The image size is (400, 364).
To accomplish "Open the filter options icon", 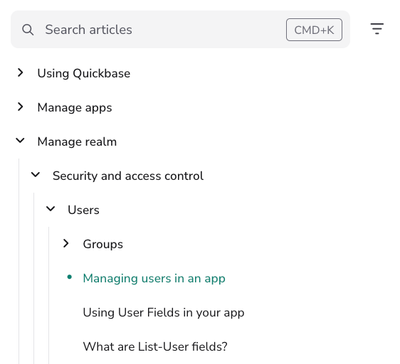I will (x=377, y=29).
